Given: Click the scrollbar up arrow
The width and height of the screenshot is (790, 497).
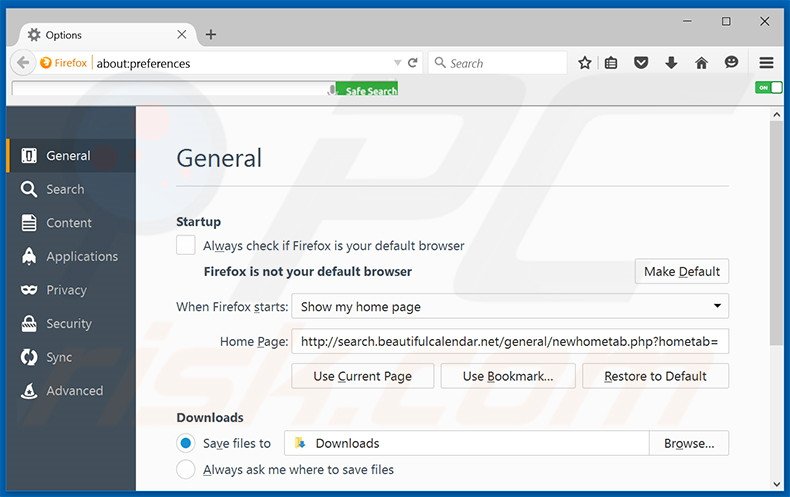Looking at the screenshot, I should click(776, 115).
